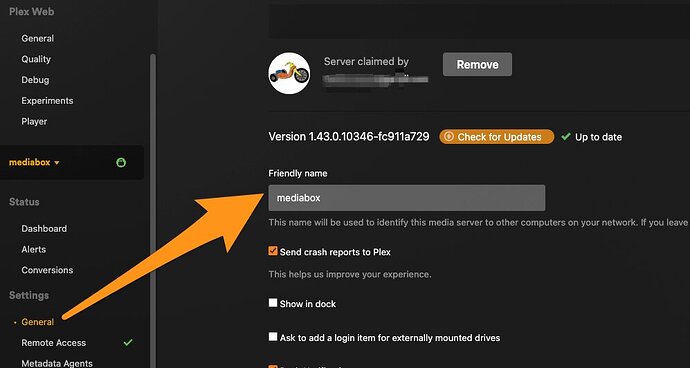Enable the Show in dock checkbox
The width and height of the screenshot is (690, 368).
point(273,303)
